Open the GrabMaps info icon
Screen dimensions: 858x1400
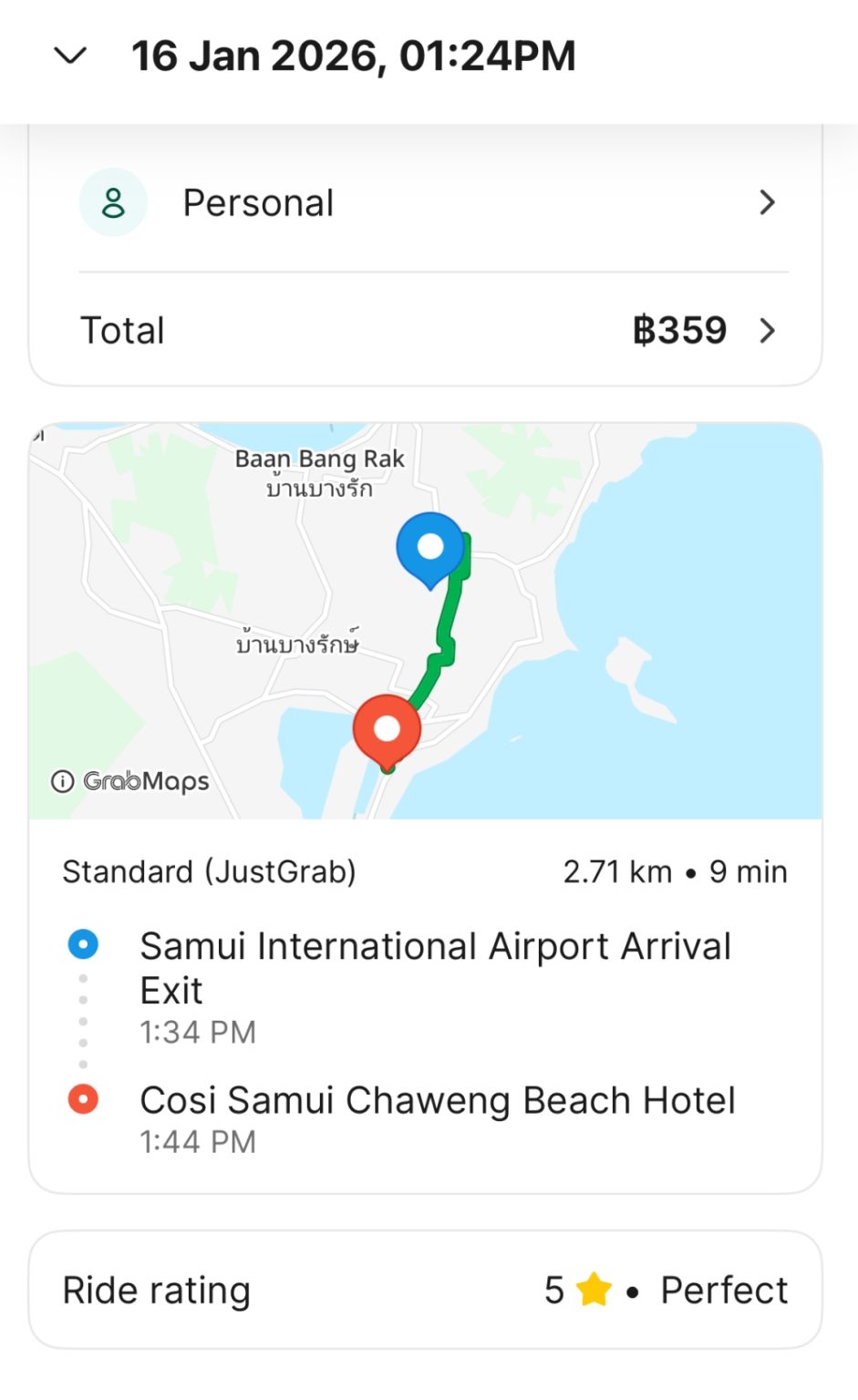click(62, 781)
